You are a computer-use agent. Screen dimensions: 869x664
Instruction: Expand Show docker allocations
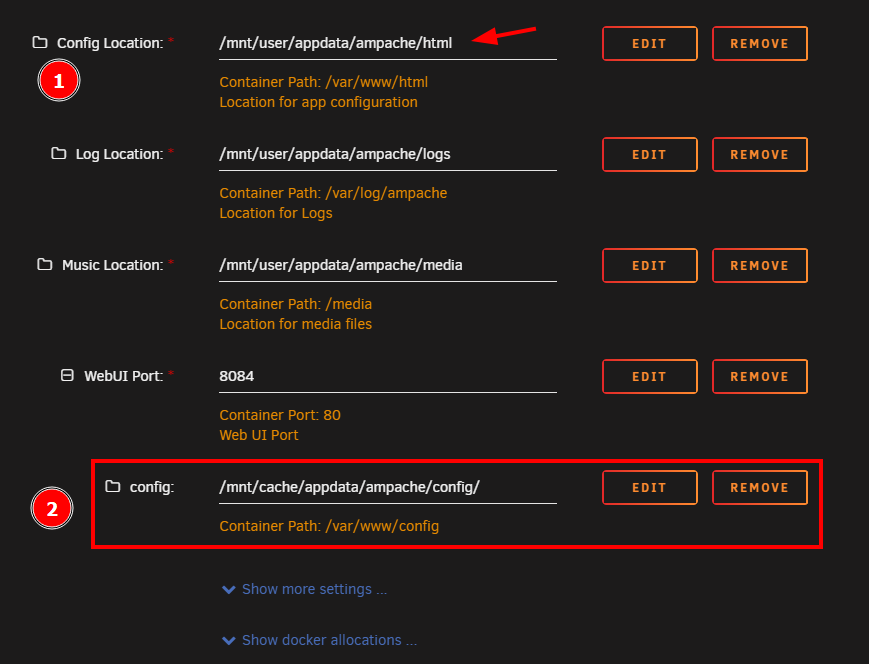pos(319,640)
